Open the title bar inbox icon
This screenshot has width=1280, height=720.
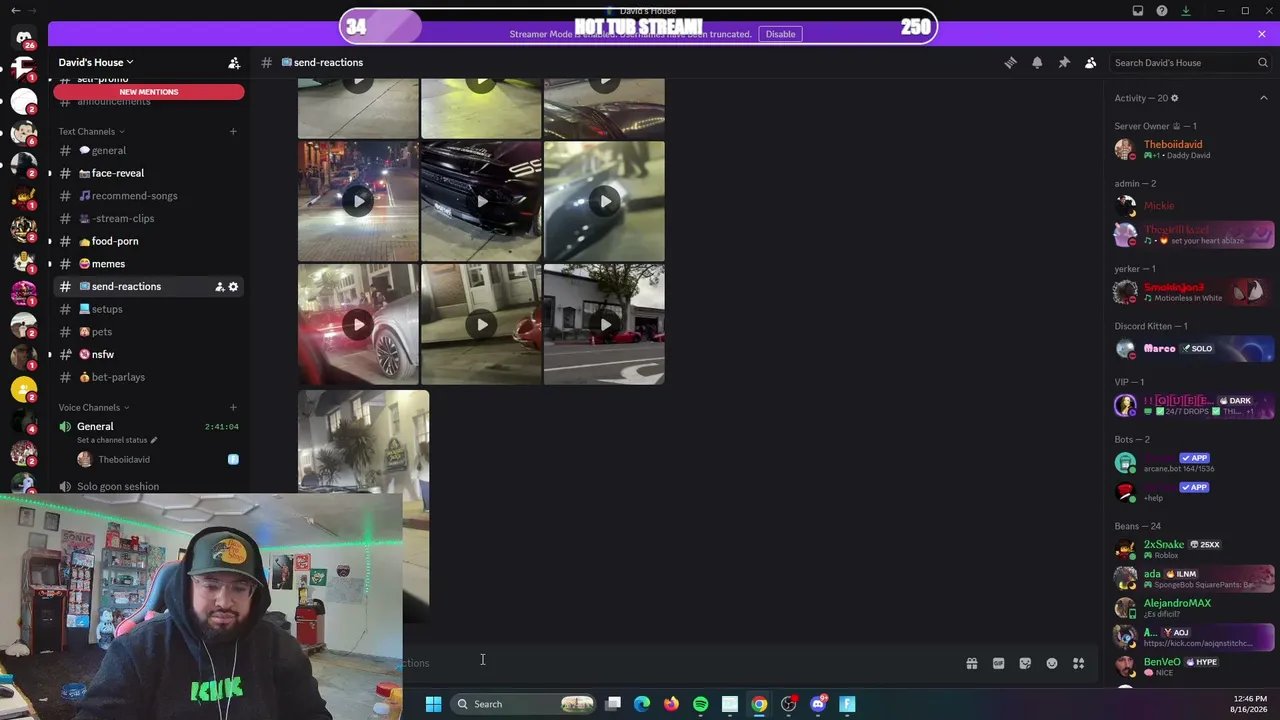pyautogui.click(x=1138, y=11)
